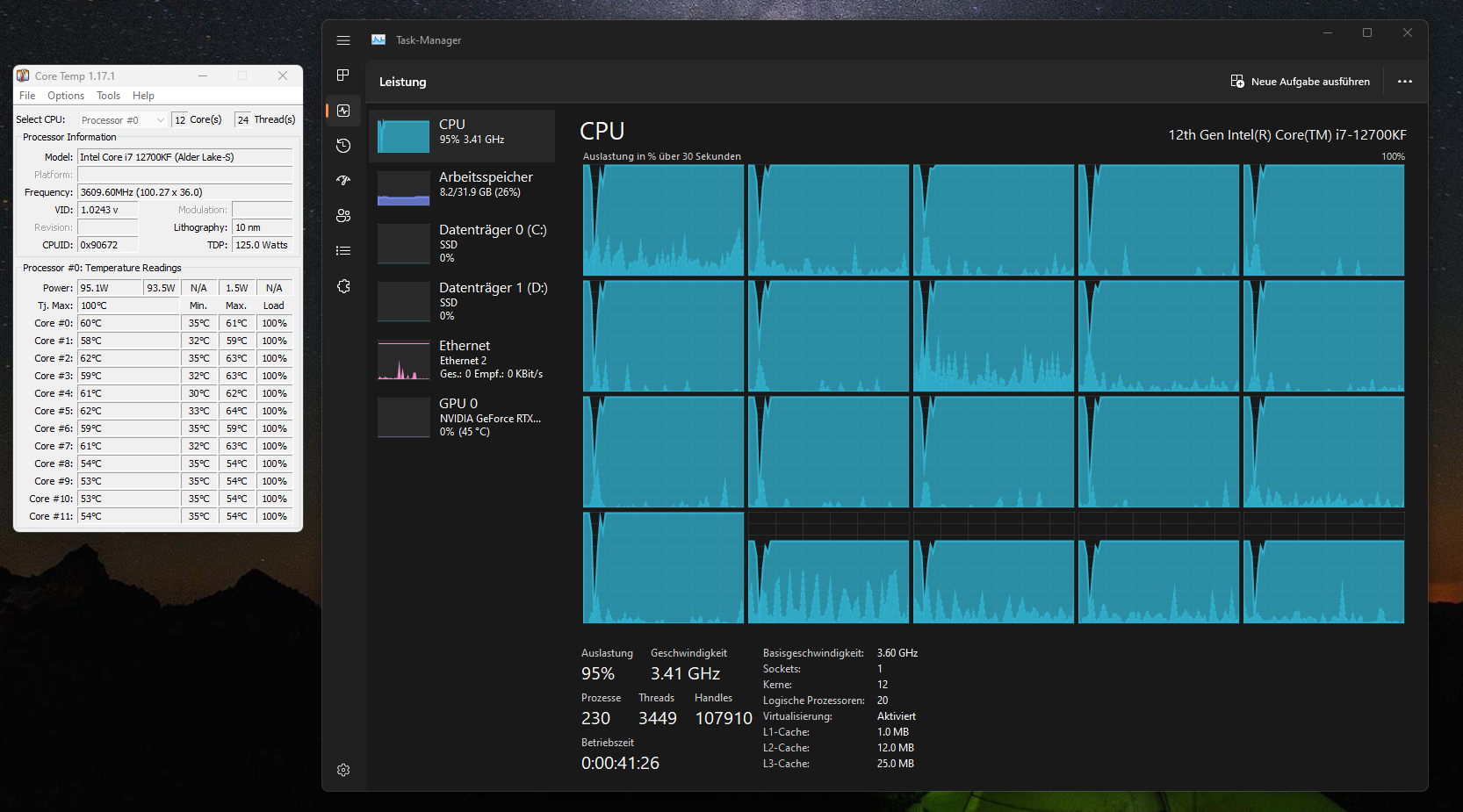The image size is (1463, 812).
Task: Click the Lithography field showing 10 nm
Action: click(x=263, y=227)
